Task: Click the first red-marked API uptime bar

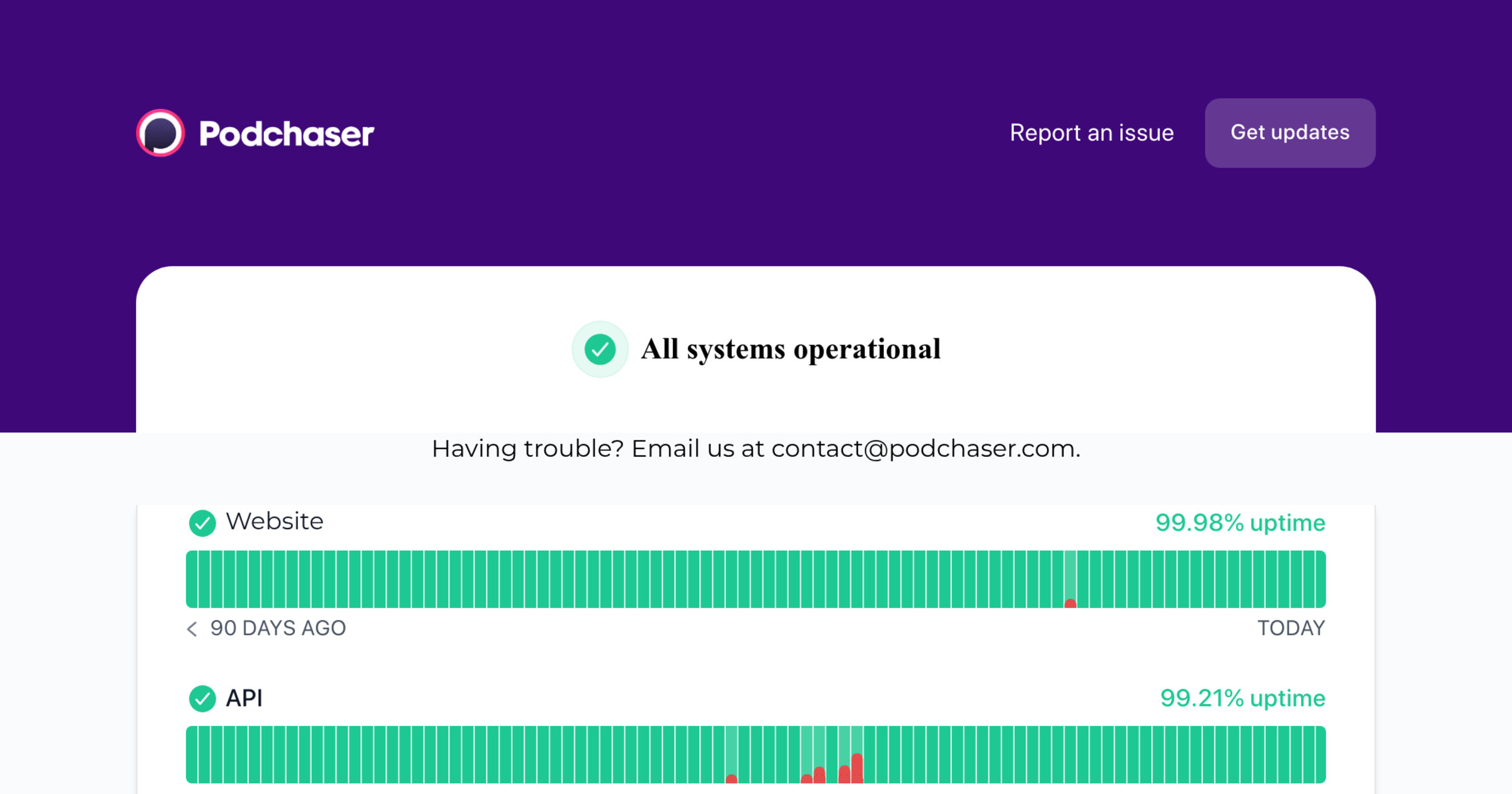Action: 731,755
